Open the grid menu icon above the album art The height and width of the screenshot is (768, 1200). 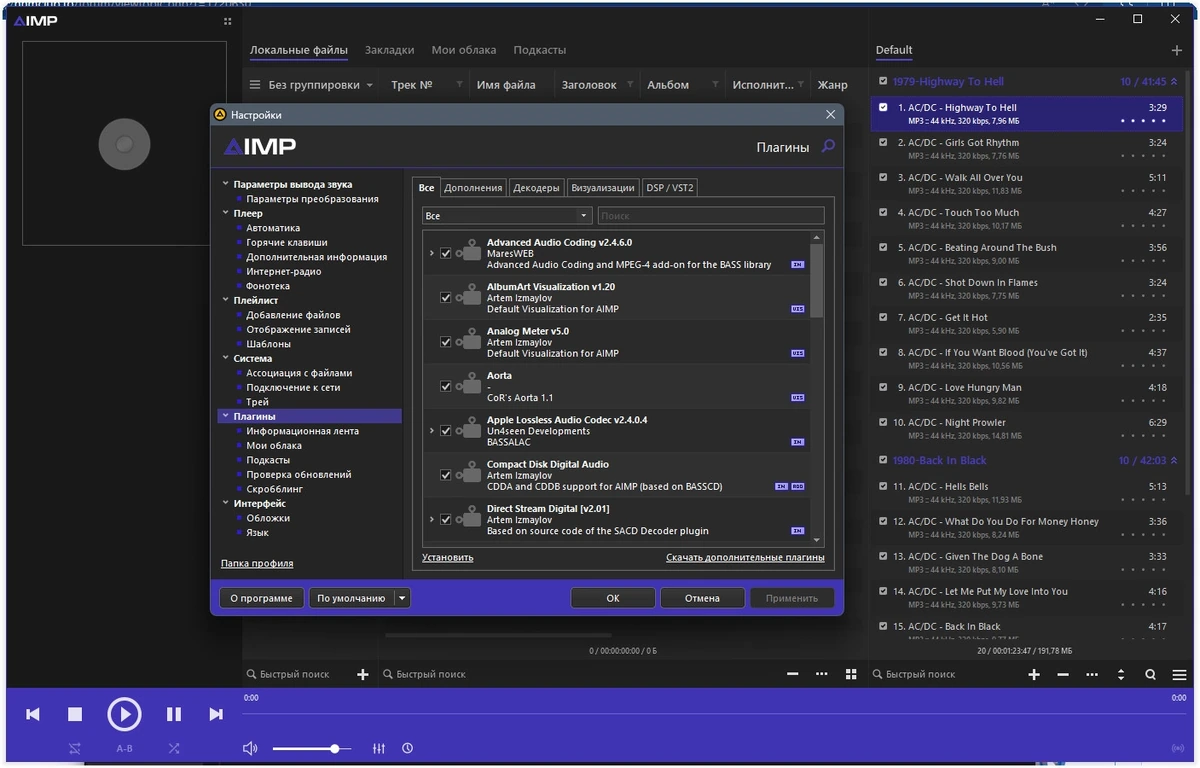pos(227,21)
